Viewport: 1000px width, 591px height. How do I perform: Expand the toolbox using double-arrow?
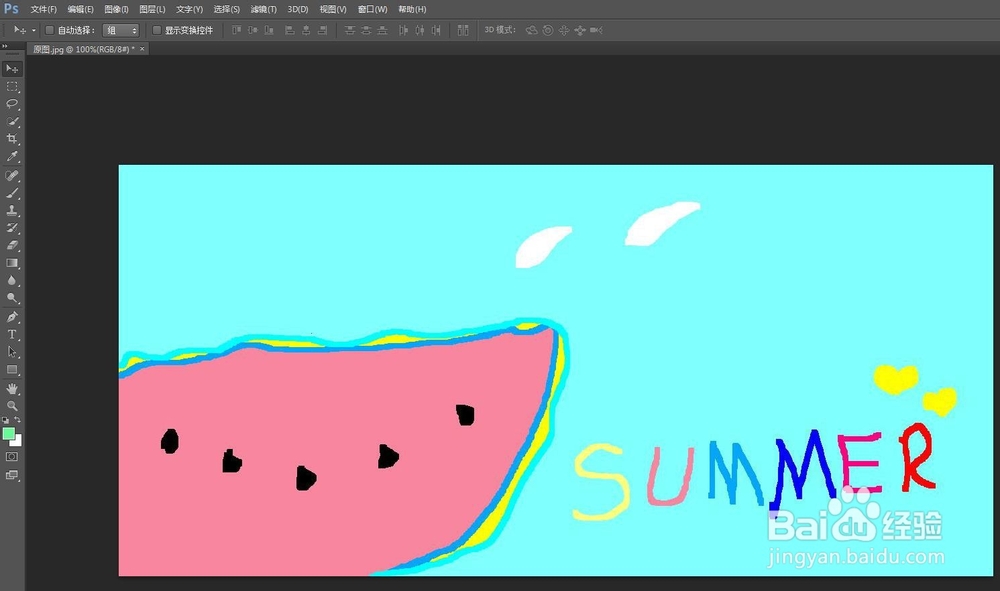click(5, 46)
